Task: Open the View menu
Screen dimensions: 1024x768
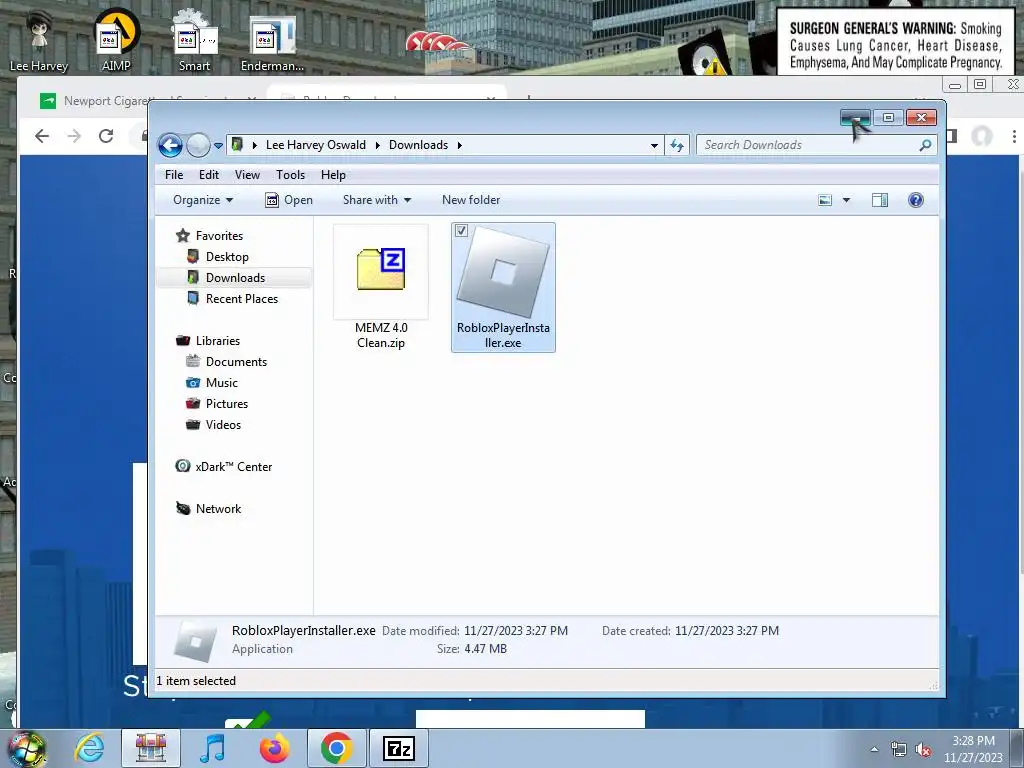Action: [x=248, y=174]
